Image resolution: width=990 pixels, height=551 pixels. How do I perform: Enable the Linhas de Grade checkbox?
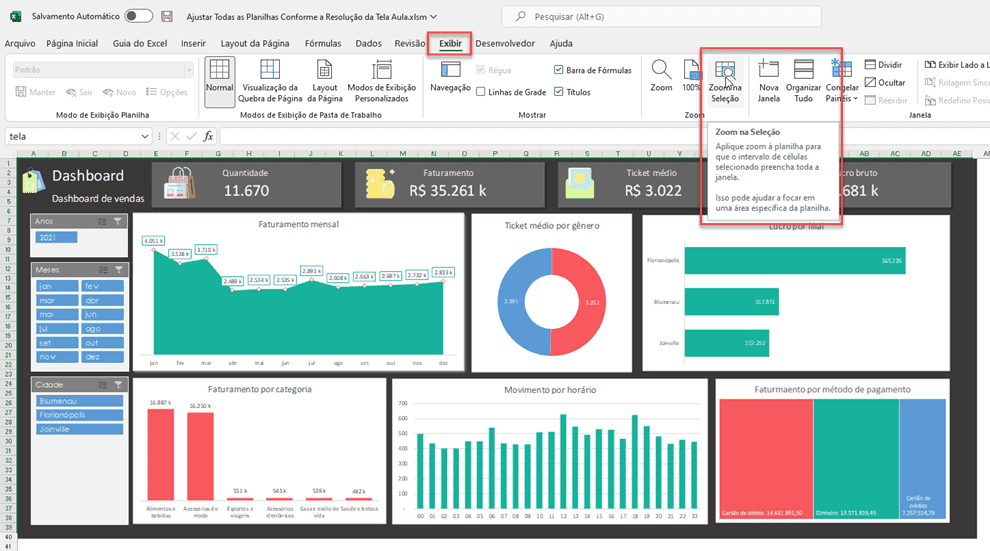[x=482, y=92]
